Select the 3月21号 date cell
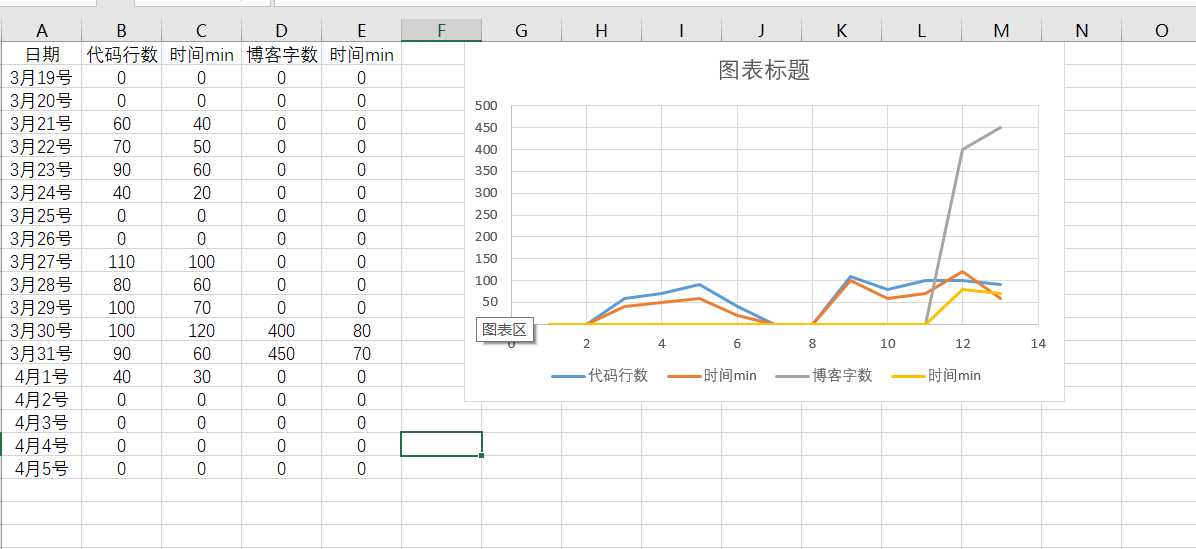Viewport: 1196px width, 549px height. coord(41,124)
